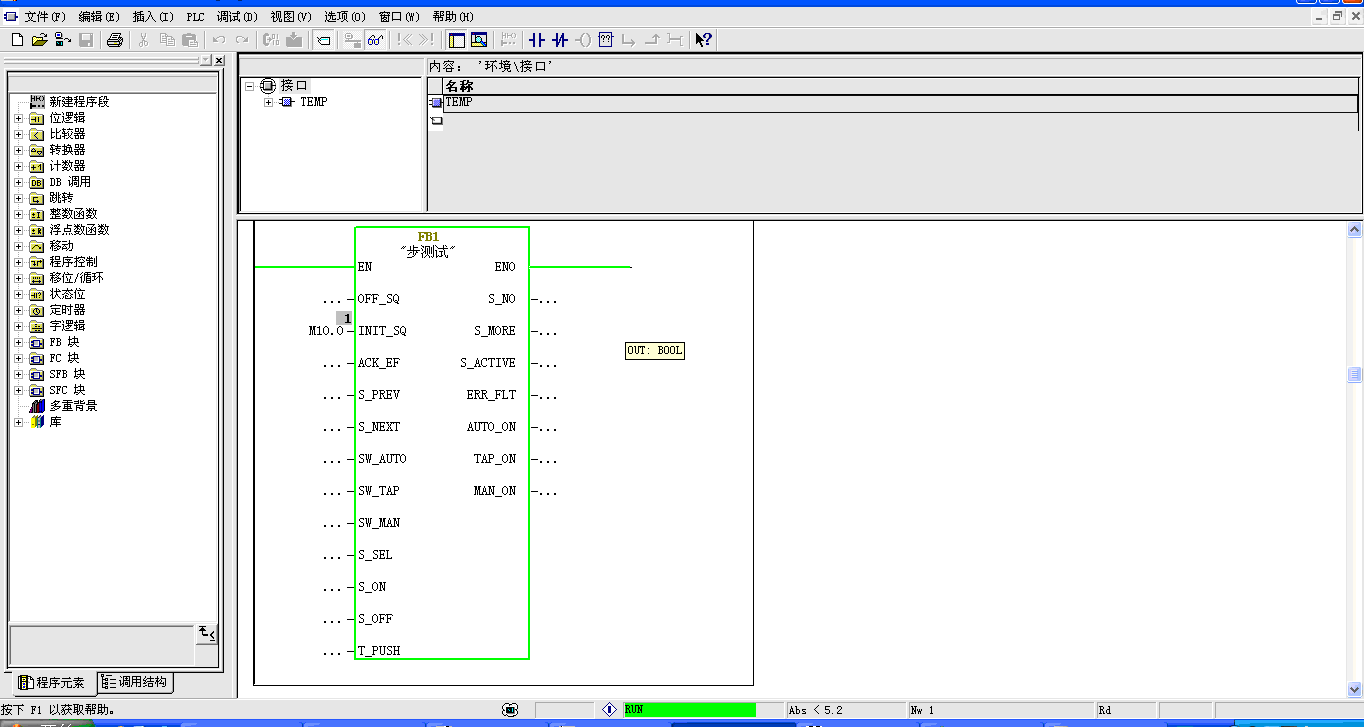Toggle monitor mode with glasses icon

(375, 40)
